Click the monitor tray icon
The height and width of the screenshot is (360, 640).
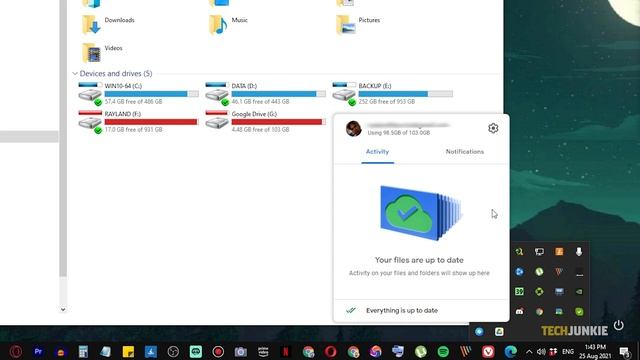click(x=539, y=251)
